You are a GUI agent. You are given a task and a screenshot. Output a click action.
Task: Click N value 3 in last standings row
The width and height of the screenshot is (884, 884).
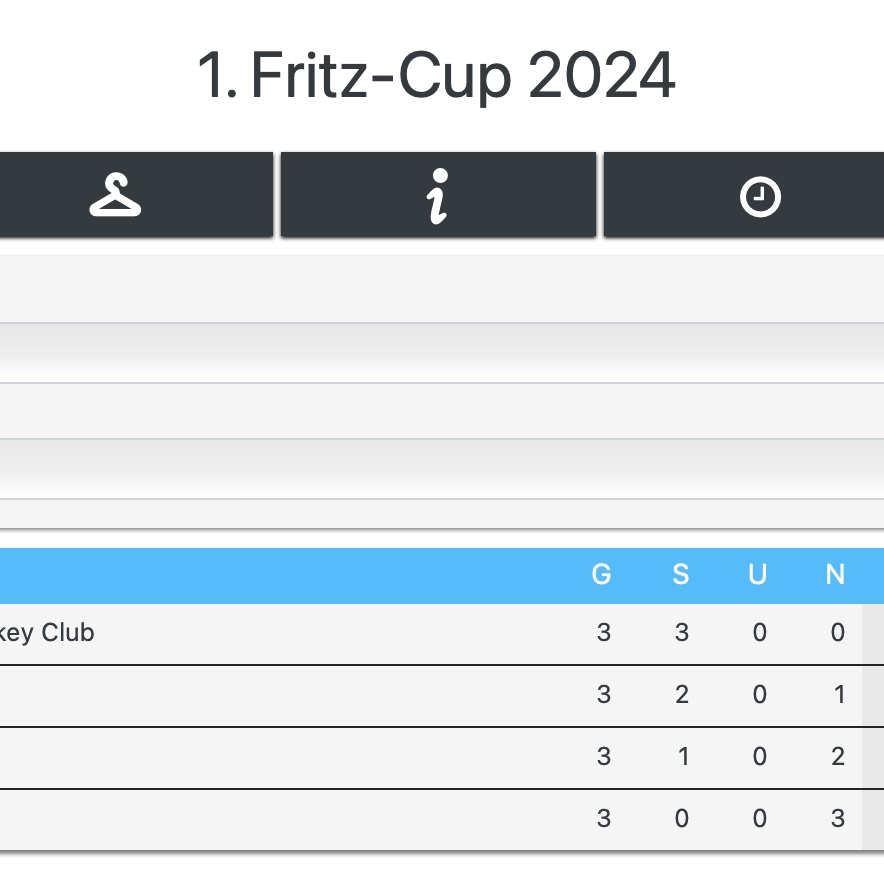coord(837,819)
